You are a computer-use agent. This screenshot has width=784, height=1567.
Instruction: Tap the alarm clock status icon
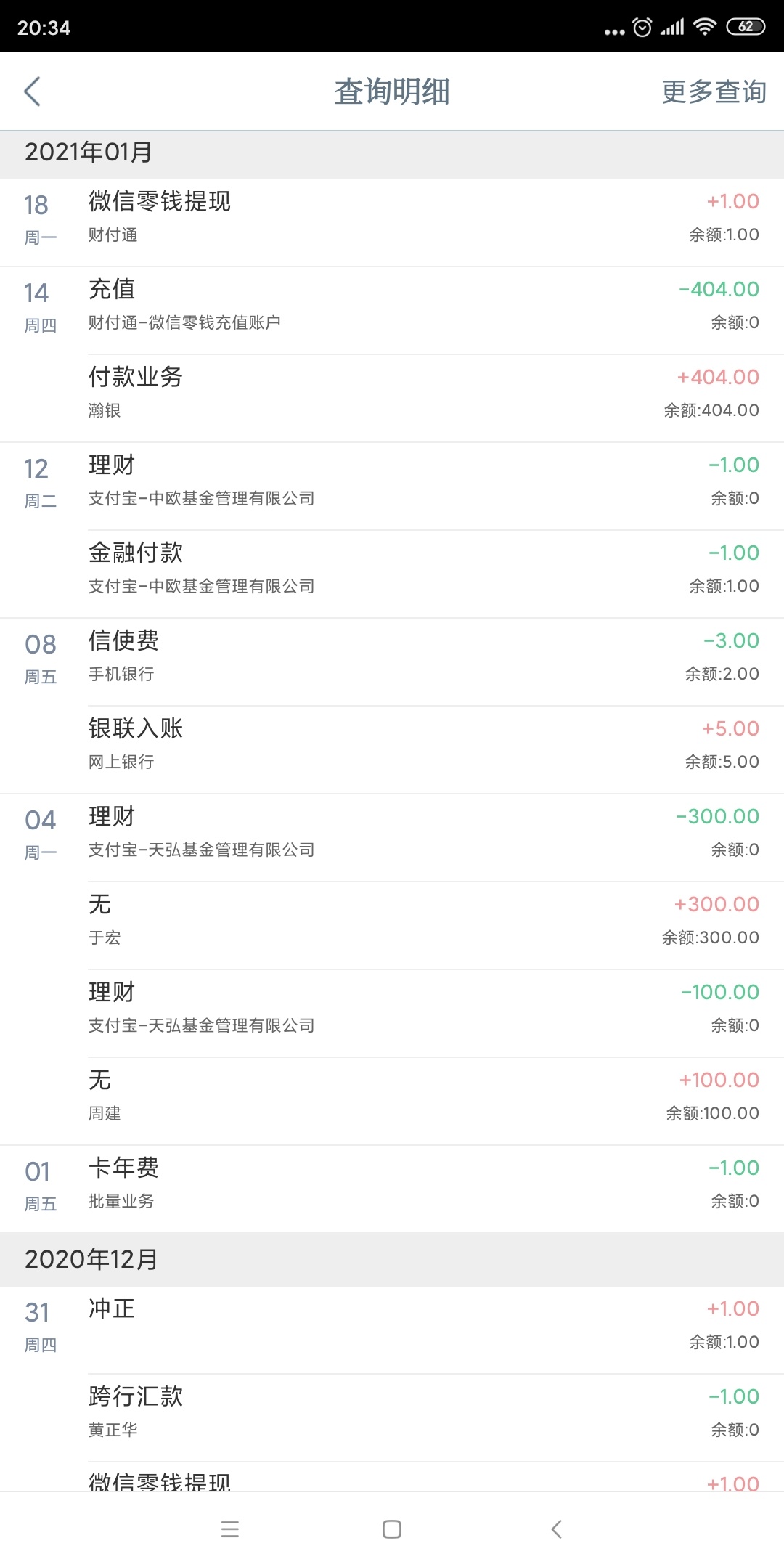[x=642, y=28]
